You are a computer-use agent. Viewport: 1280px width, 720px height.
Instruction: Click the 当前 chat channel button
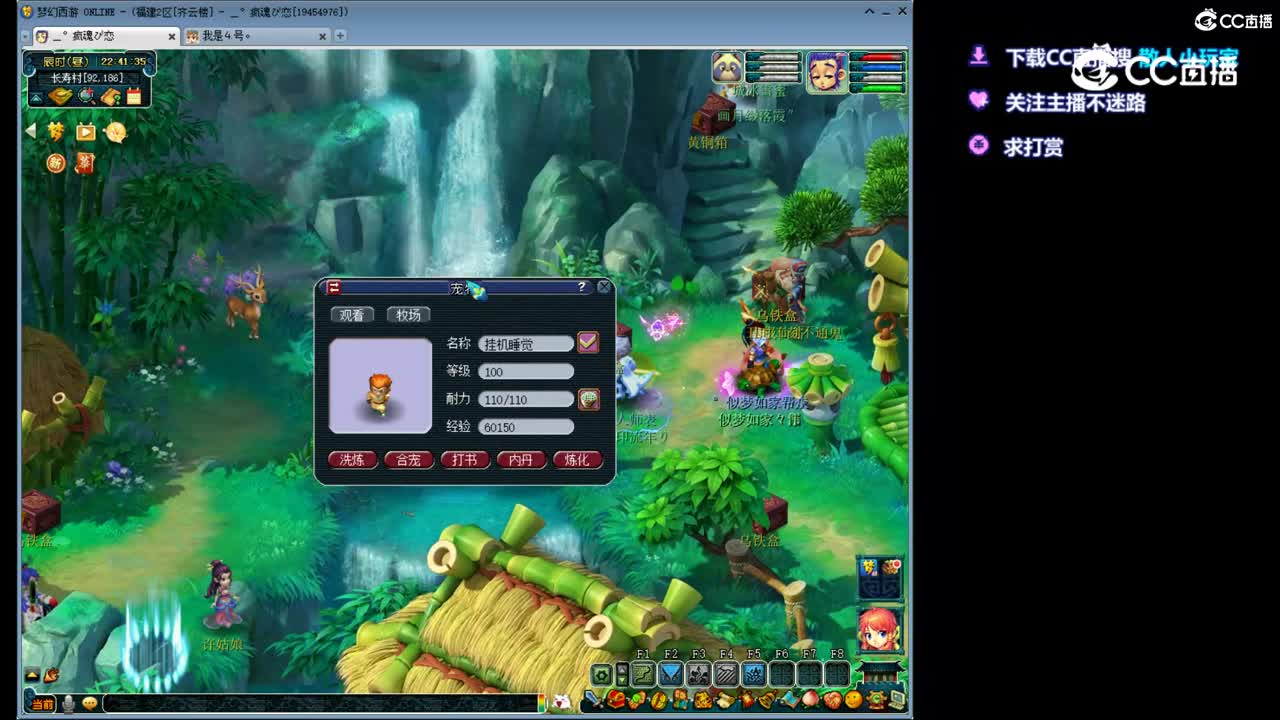(42, 704)
